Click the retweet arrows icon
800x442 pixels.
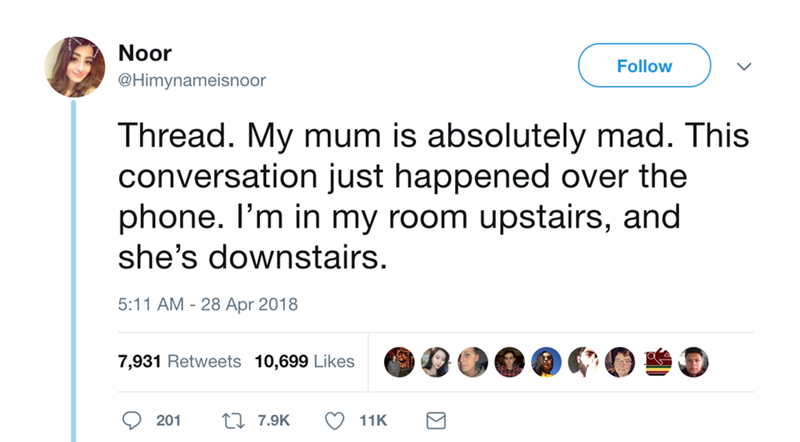coord(233,421)
